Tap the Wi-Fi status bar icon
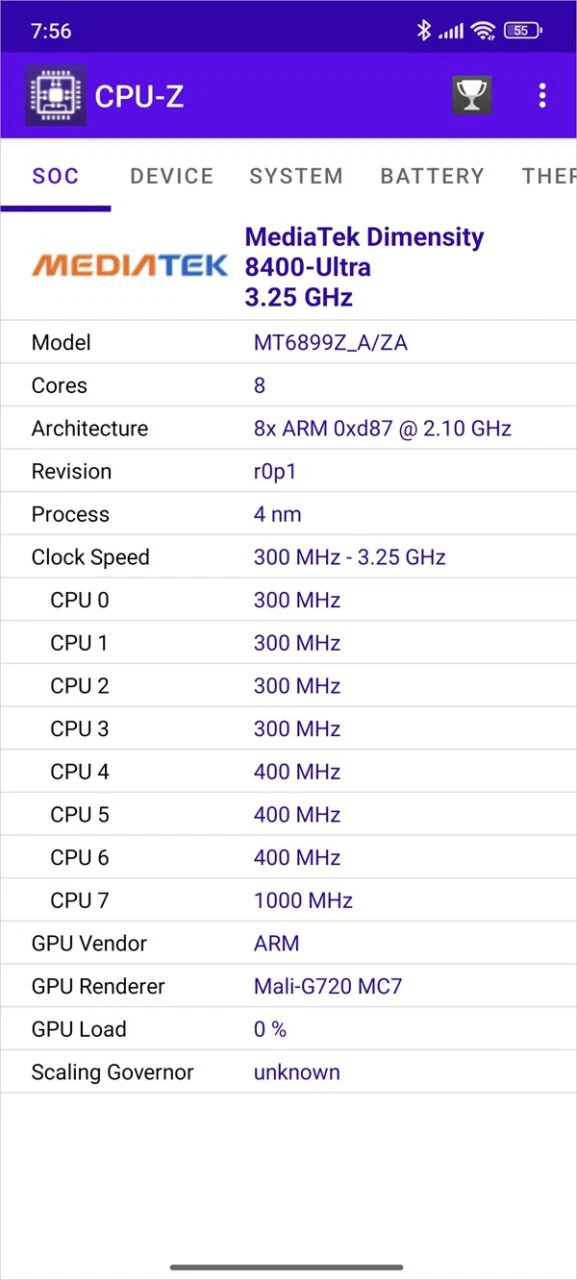The height and width of the screenshot is (1280, 577). pyautogui.click(x=487, y=31)
